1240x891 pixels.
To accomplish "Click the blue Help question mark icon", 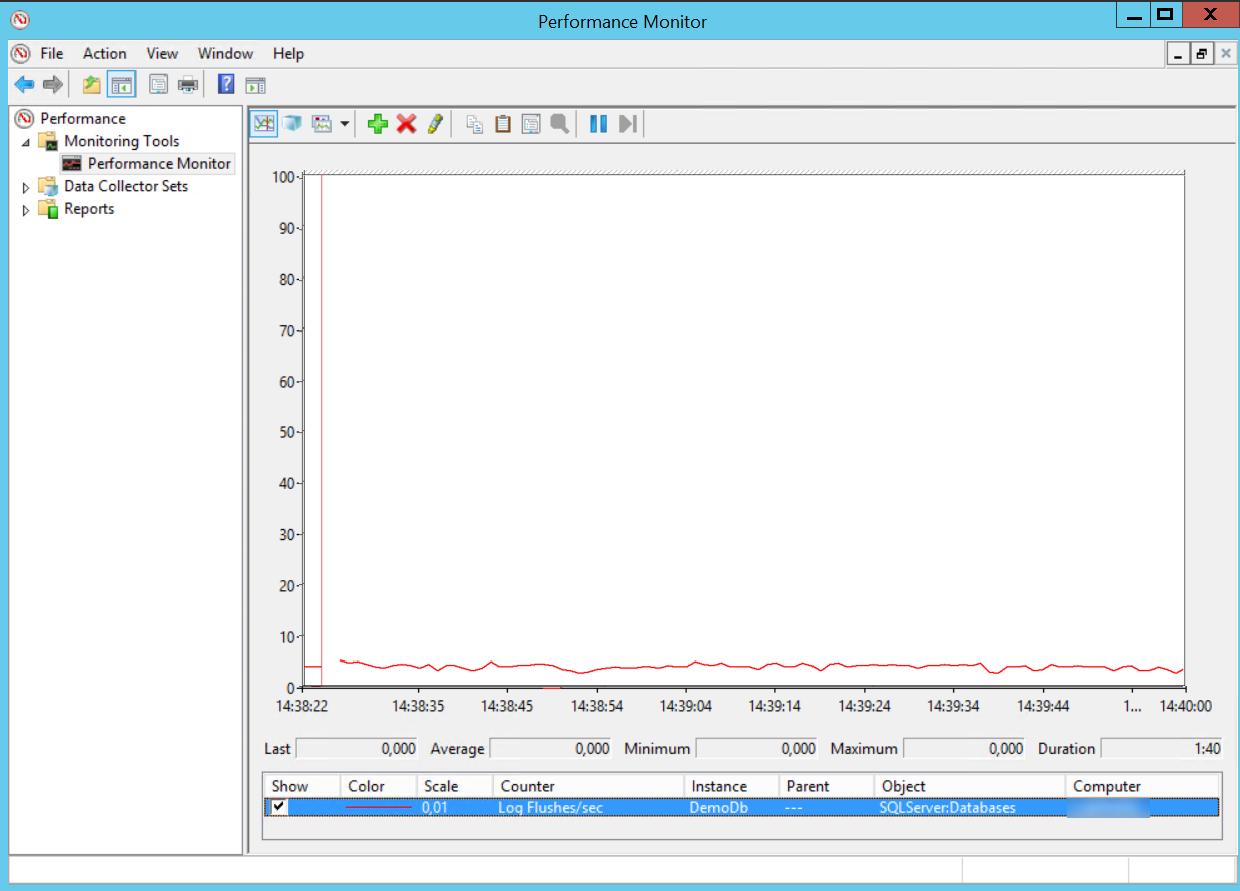I will (226, 85).
